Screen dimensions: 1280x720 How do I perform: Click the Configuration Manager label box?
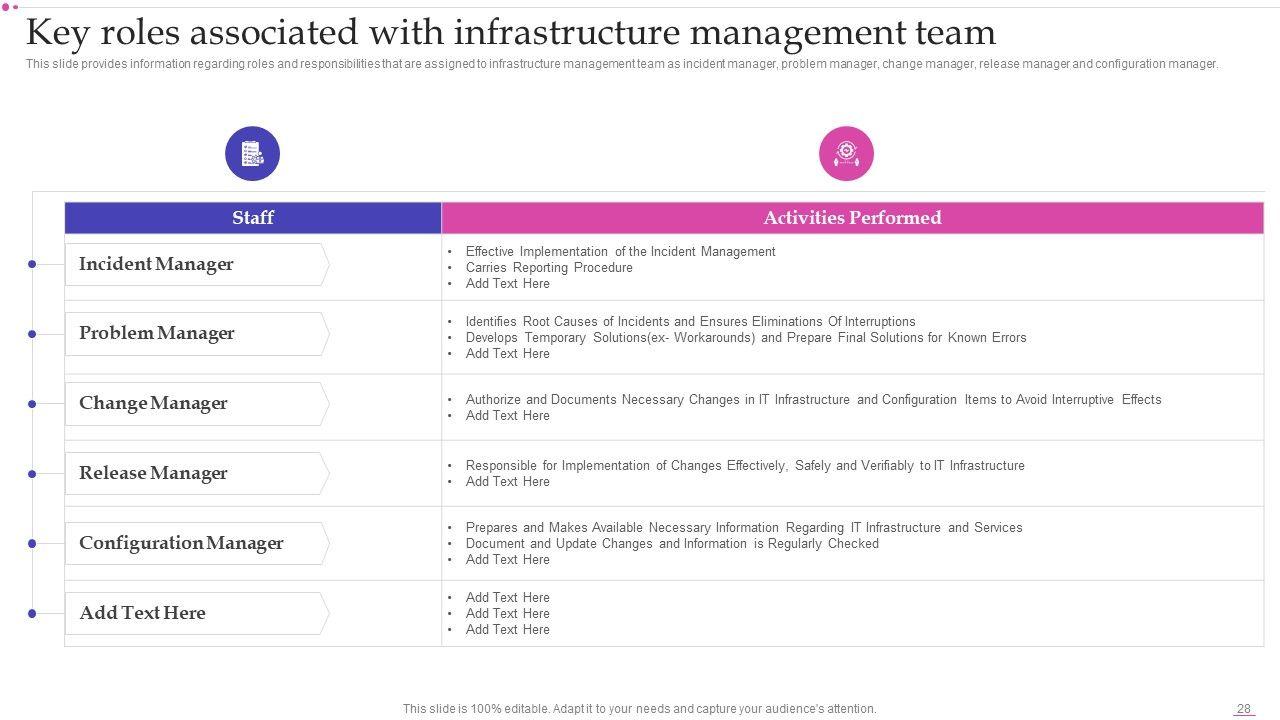coord(196,544)
